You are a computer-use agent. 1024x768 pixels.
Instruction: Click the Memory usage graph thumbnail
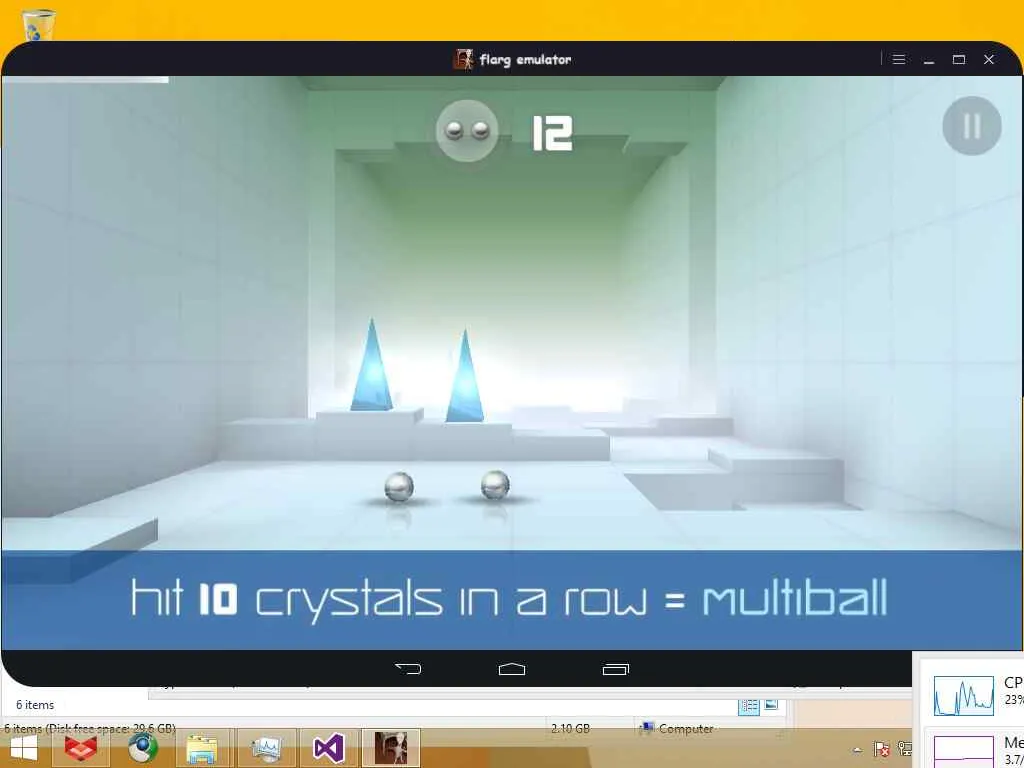coord(963,752)
